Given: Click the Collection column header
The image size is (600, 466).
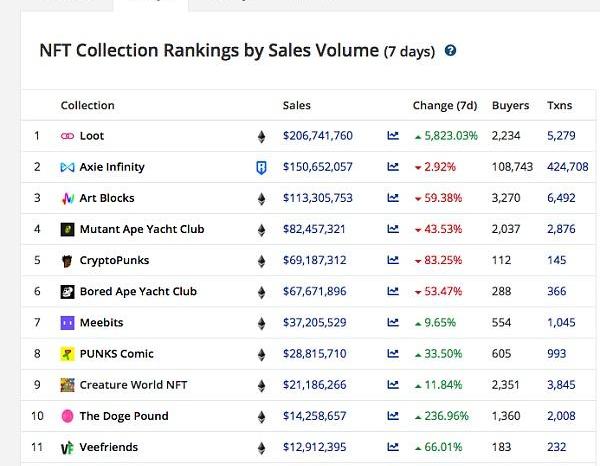Looking at the screenshot, I should [87, 105].
